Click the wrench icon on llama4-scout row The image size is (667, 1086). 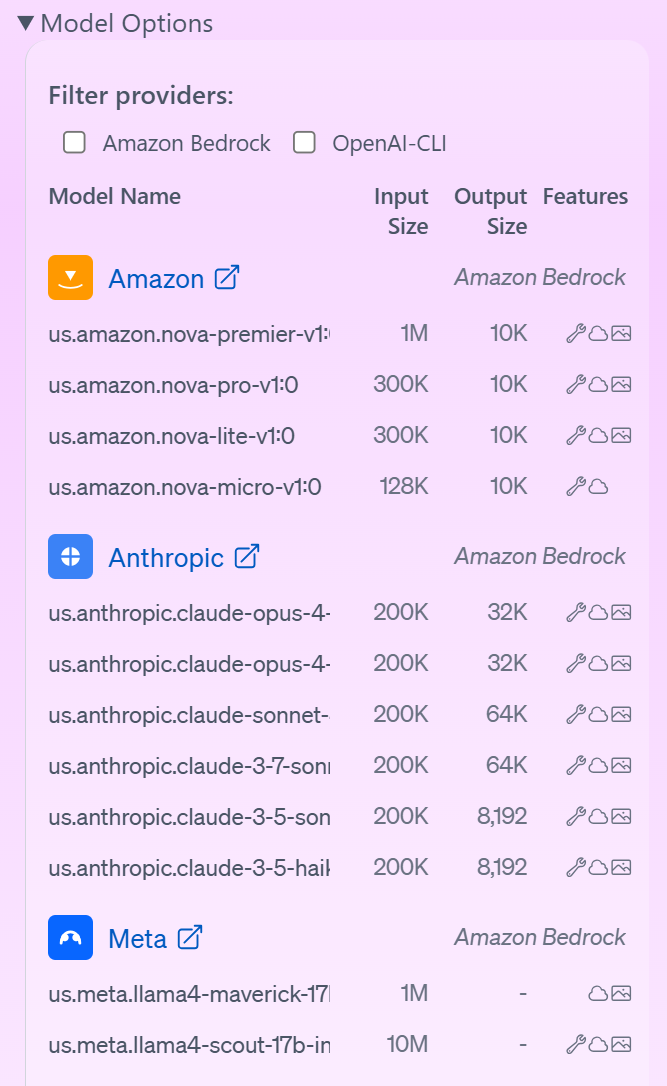[578, 1043]
